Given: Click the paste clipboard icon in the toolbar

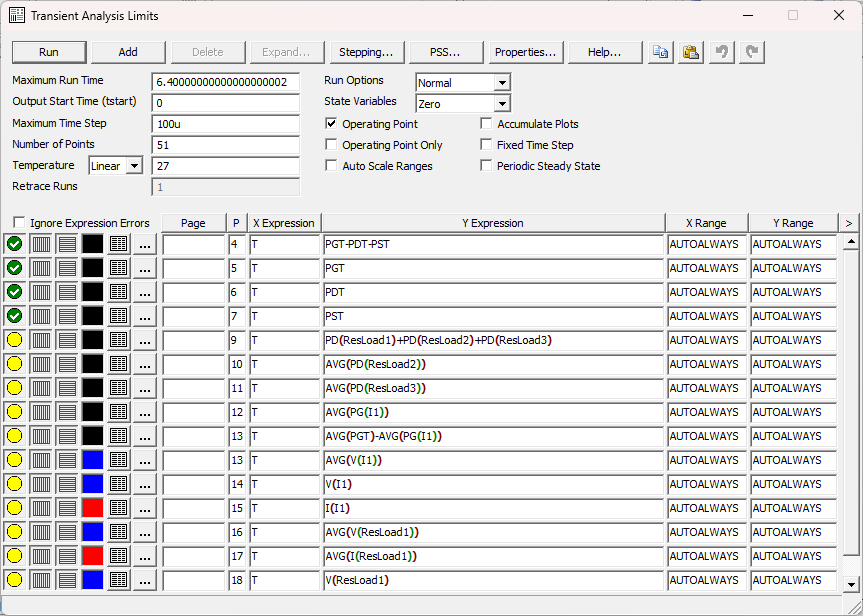Looking at the screenshot, I should tap(691, 52).
